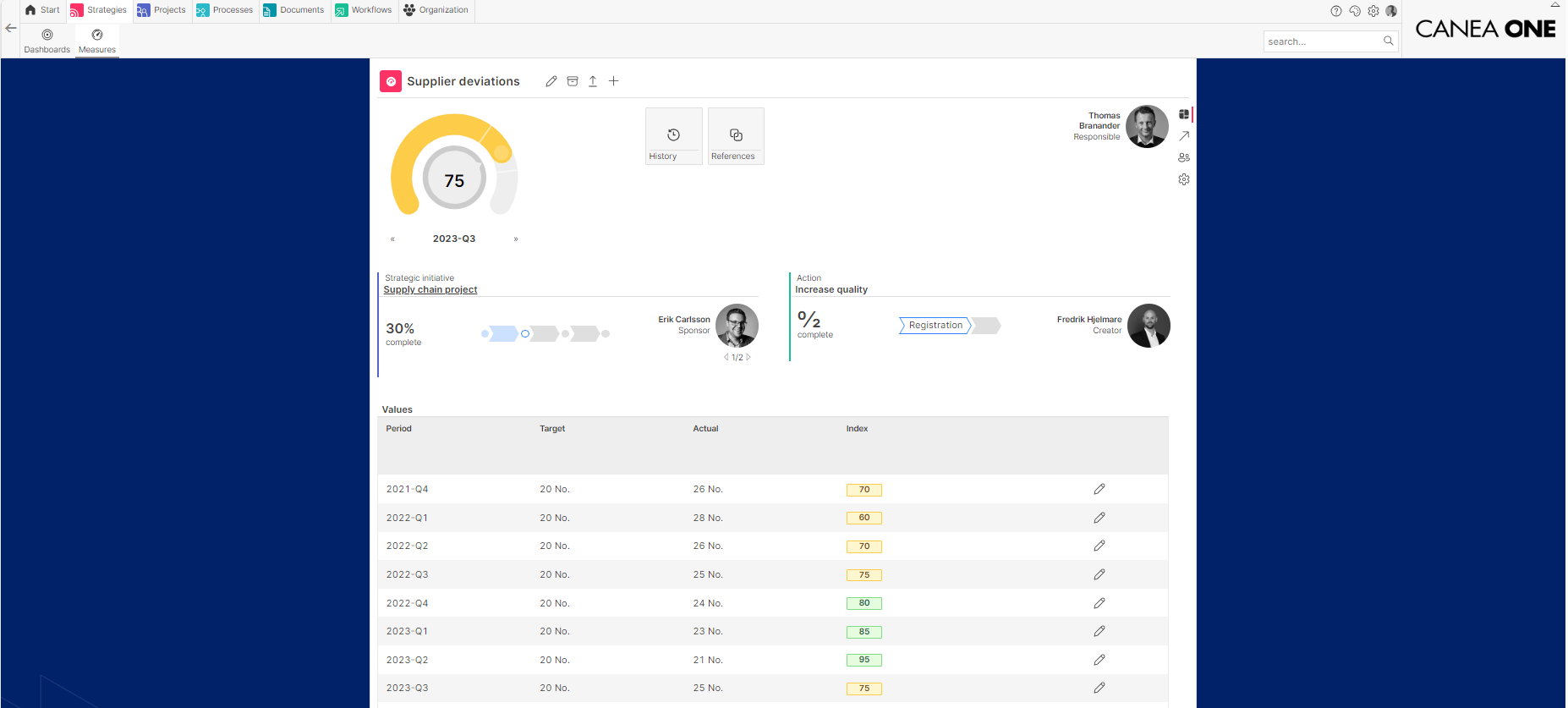Open the measure settings gear in right sidebar
The width and height of the screenshot is (1568, 708).
pyautogui.click(x=1184, y=179)
